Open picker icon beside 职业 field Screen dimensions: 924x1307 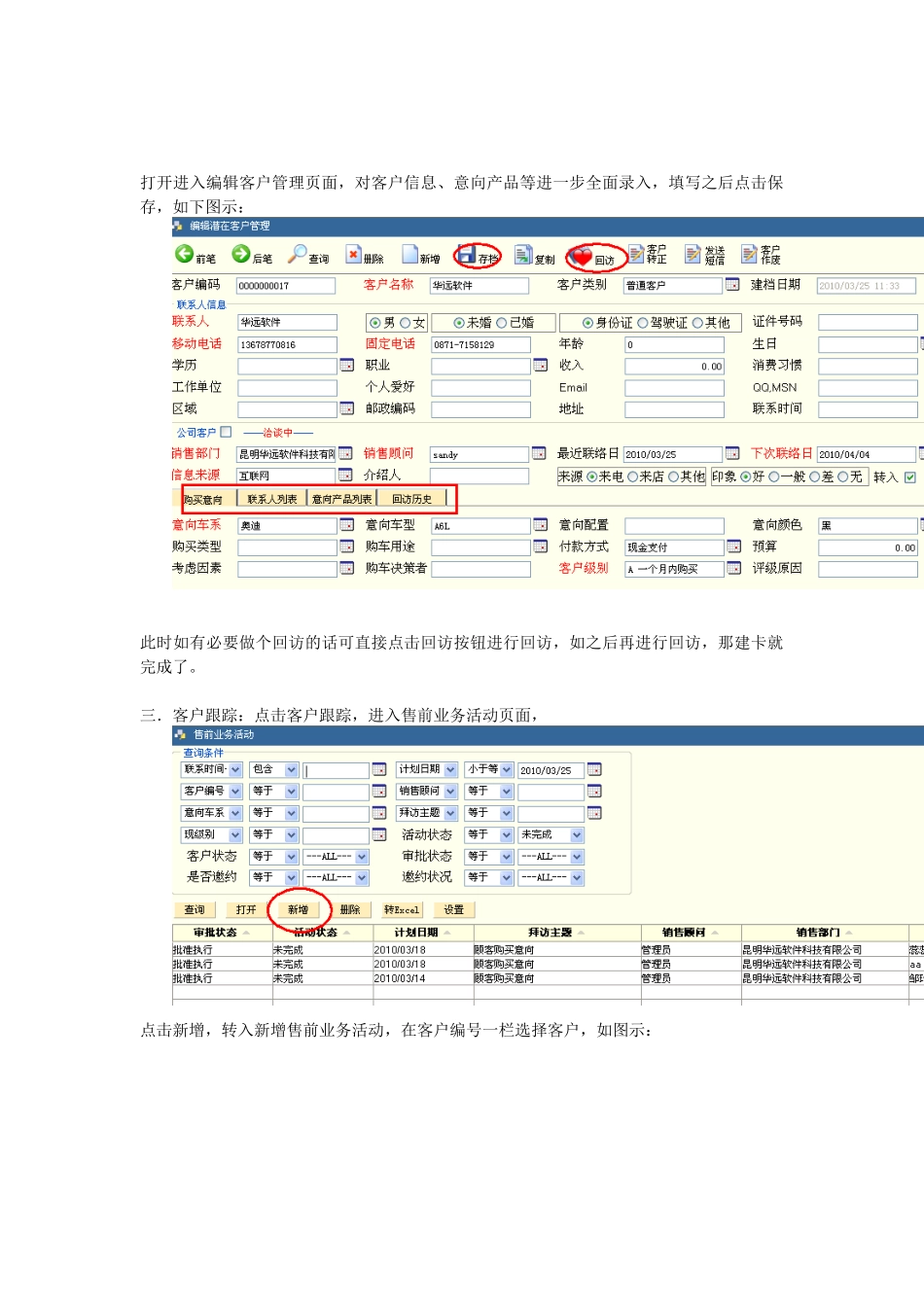tap(541, 366)
